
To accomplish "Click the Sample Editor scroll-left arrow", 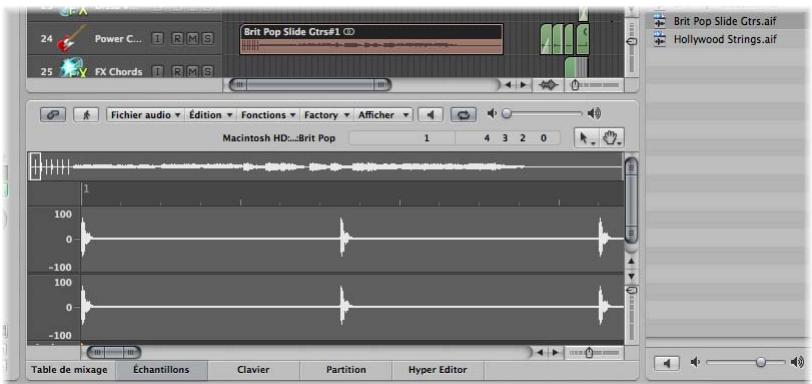I will click(x=541, y=352).
